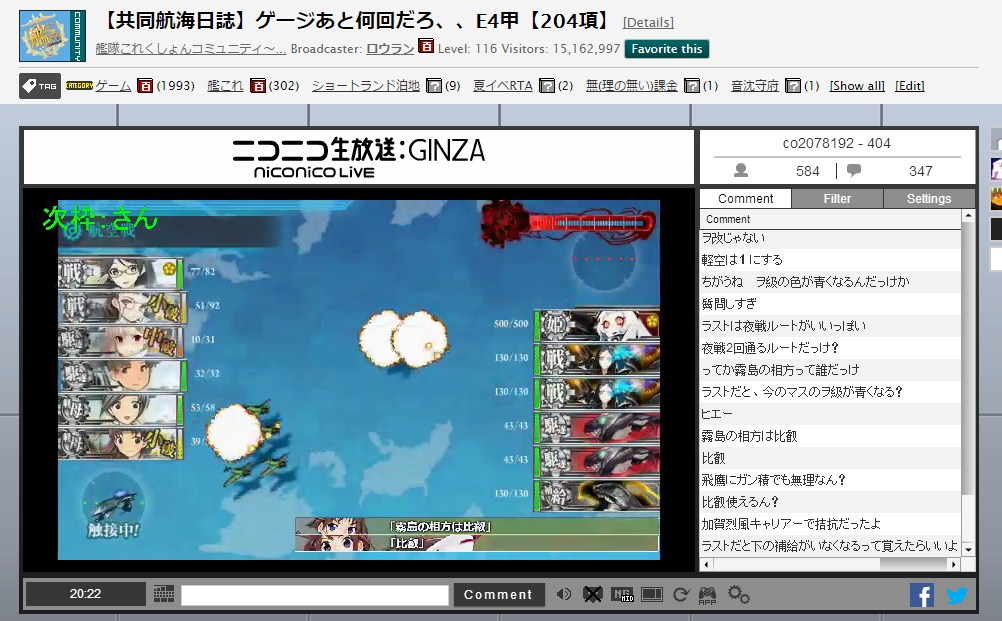Open the 艦これ tag link
Image resolution: width=1002 pixels, height=621 pixels.
coord(225,86)
